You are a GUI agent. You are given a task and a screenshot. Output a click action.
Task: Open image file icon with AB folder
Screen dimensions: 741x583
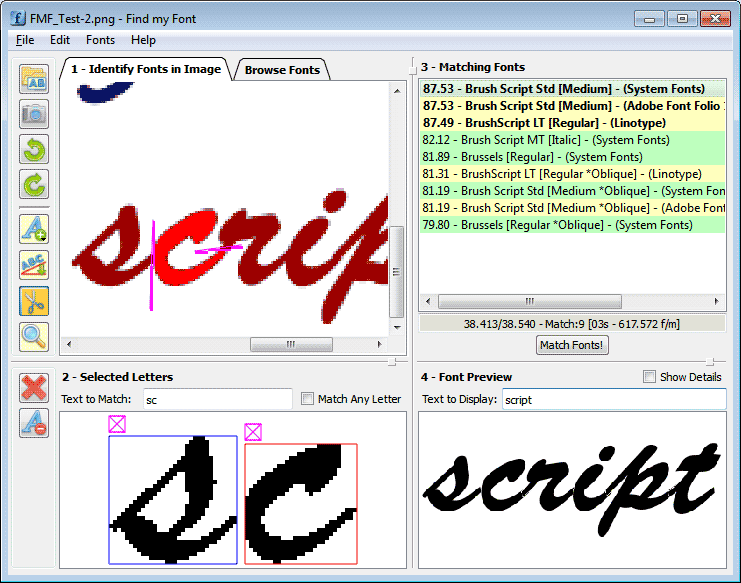tap(34, 78)
